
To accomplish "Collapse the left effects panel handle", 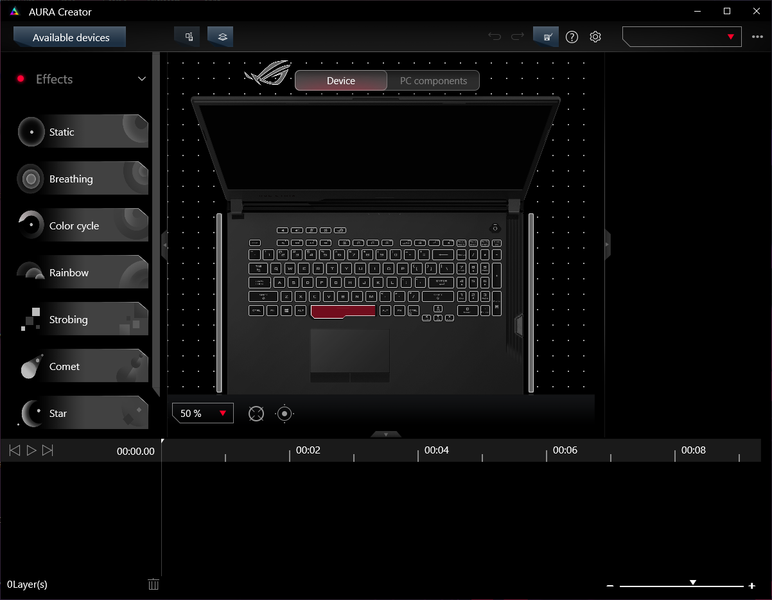I will click(x=164, y=245).
